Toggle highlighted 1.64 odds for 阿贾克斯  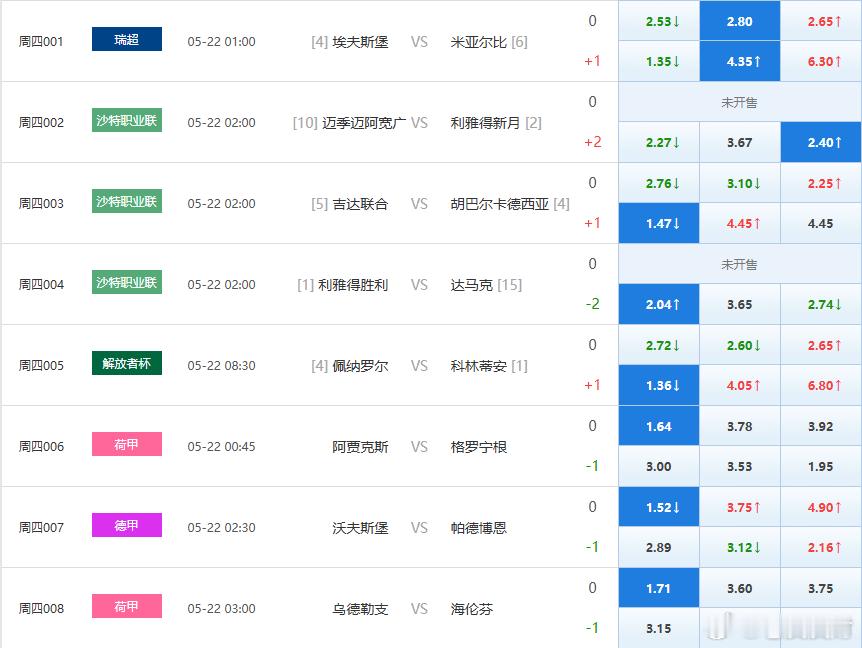click(x=659, y=426)
